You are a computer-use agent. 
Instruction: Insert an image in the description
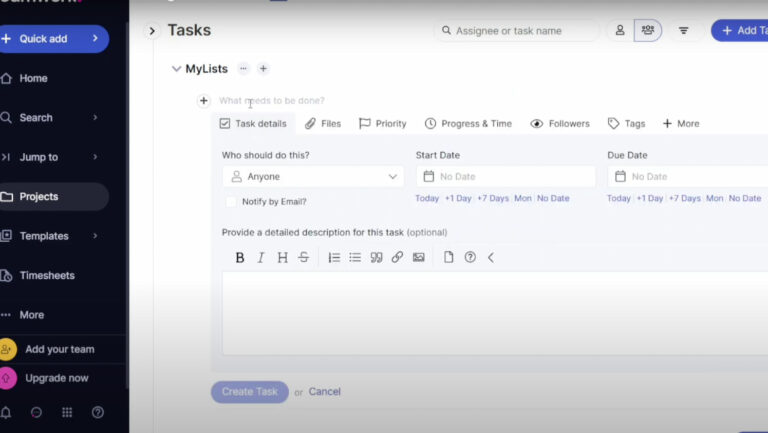[419, 257]
